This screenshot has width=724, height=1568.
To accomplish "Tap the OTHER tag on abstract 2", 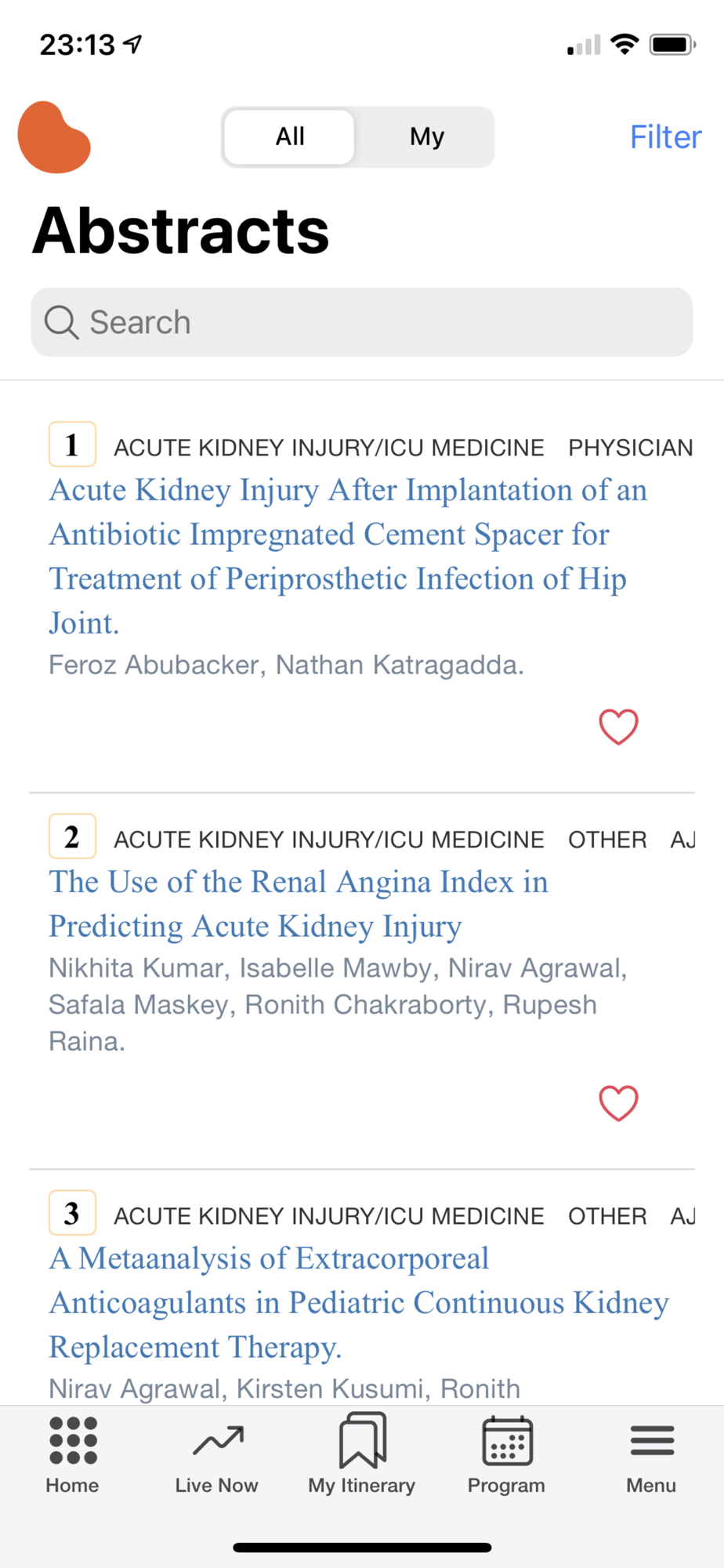I will coord(607,840).
